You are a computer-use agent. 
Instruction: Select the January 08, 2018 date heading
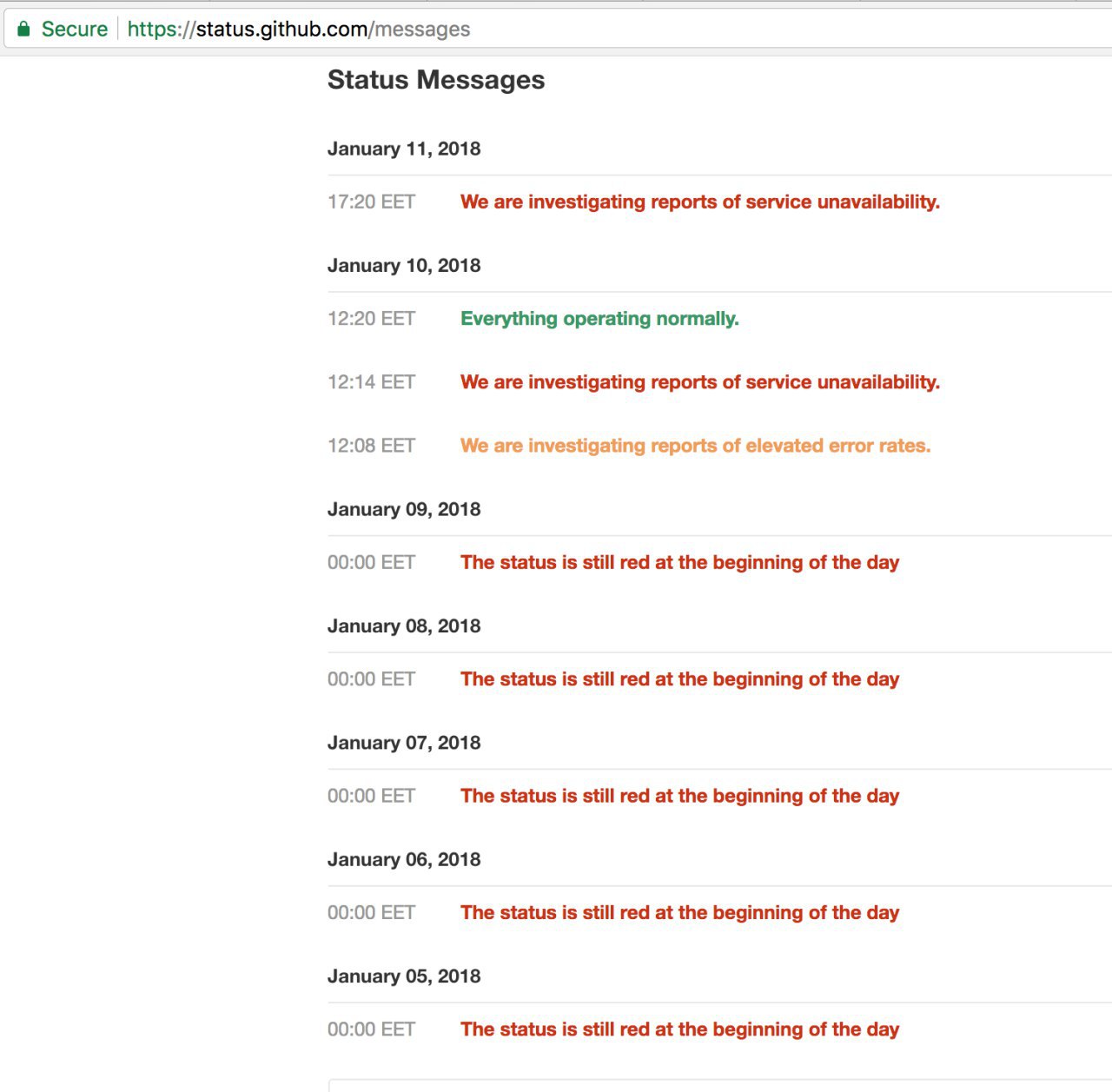pyautogui.click(x=404, y=625)
